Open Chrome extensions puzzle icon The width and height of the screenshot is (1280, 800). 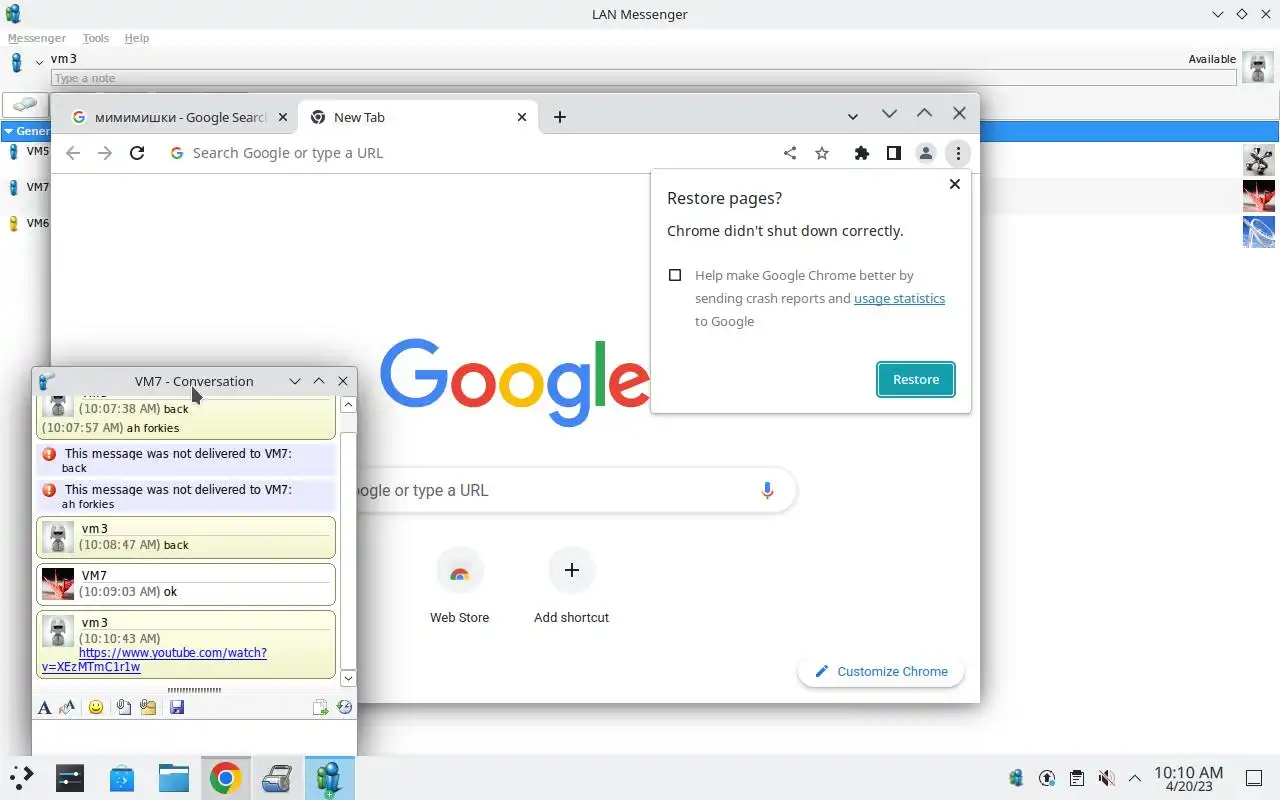(861, 153)
